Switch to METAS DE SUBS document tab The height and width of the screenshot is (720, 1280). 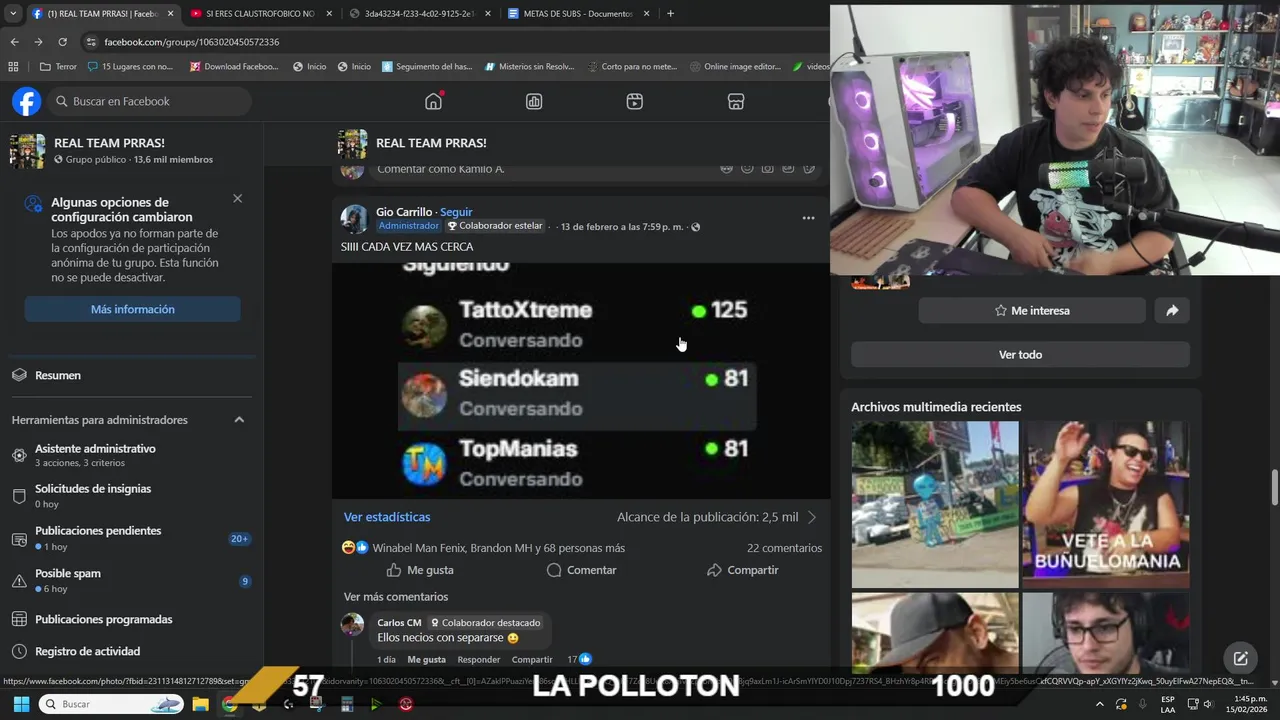coord(579,14)
